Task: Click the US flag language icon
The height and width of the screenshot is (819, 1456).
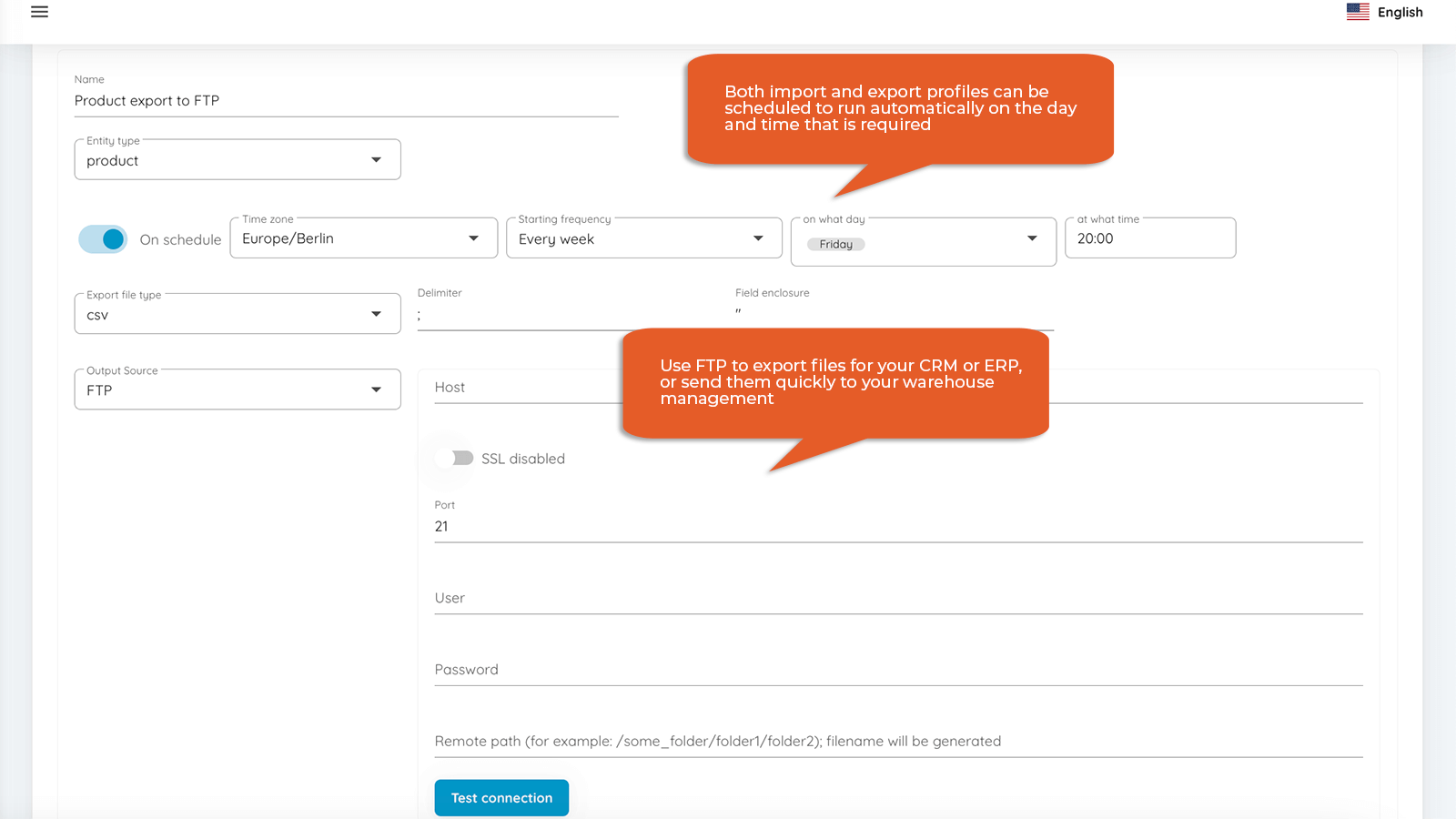Action: (x=1358, y=12)
